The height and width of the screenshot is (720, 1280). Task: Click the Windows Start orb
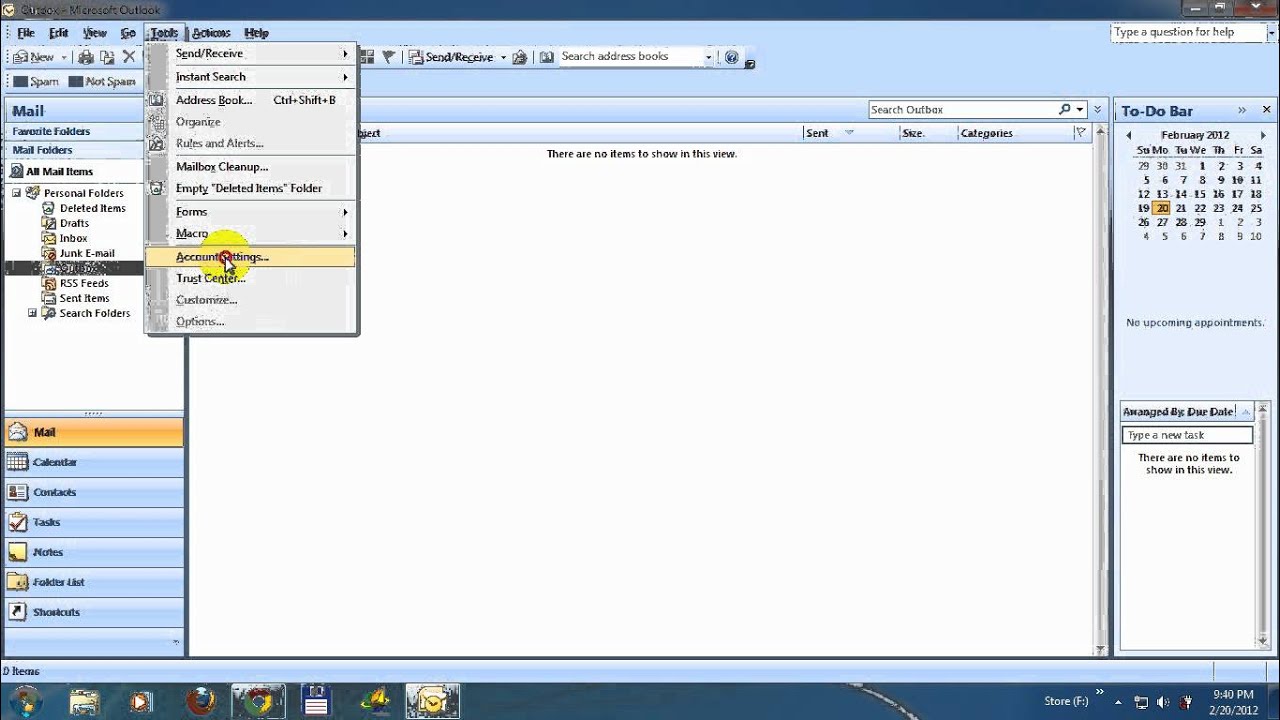(x=25, y=702)
